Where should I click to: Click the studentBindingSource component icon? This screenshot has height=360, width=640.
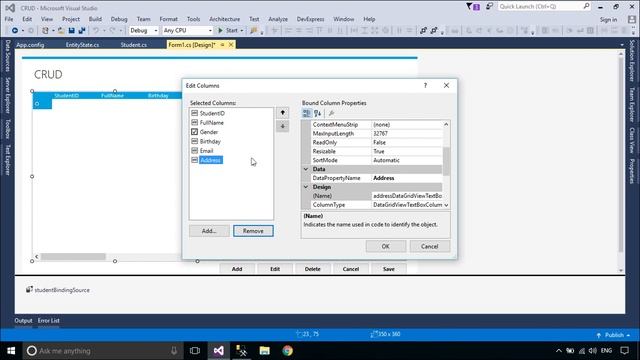click(x=29, y=289)
